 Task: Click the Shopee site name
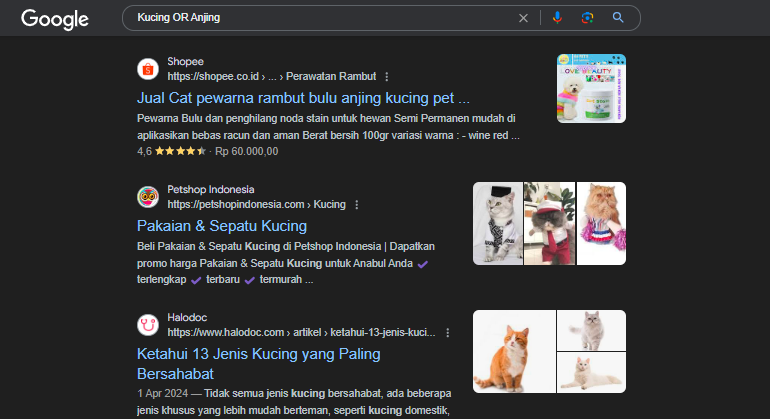pyautogui.click(x=185, y=61)
